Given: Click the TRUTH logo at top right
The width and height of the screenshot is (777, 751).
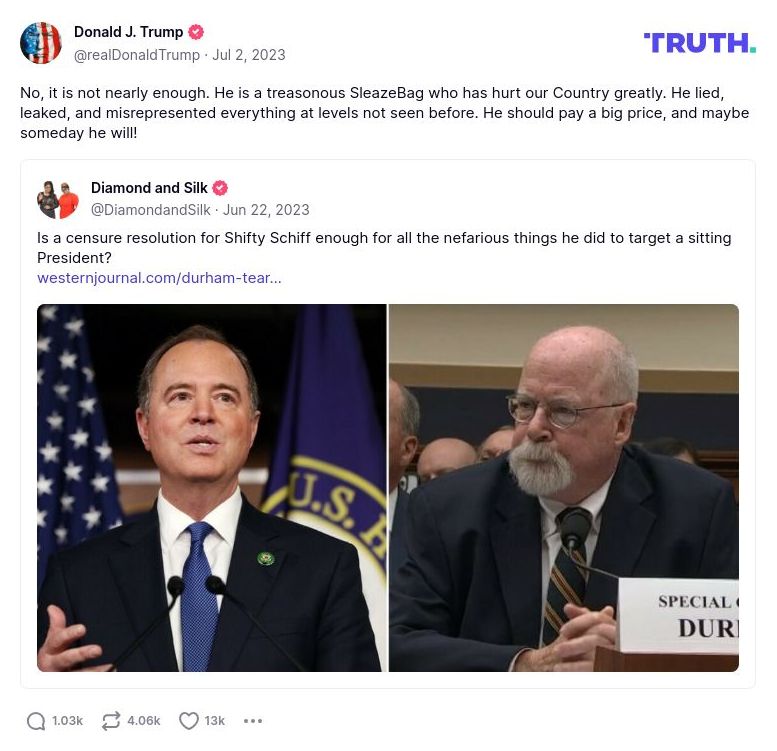Looking at the screenshot, I should [x=700, y=43].
